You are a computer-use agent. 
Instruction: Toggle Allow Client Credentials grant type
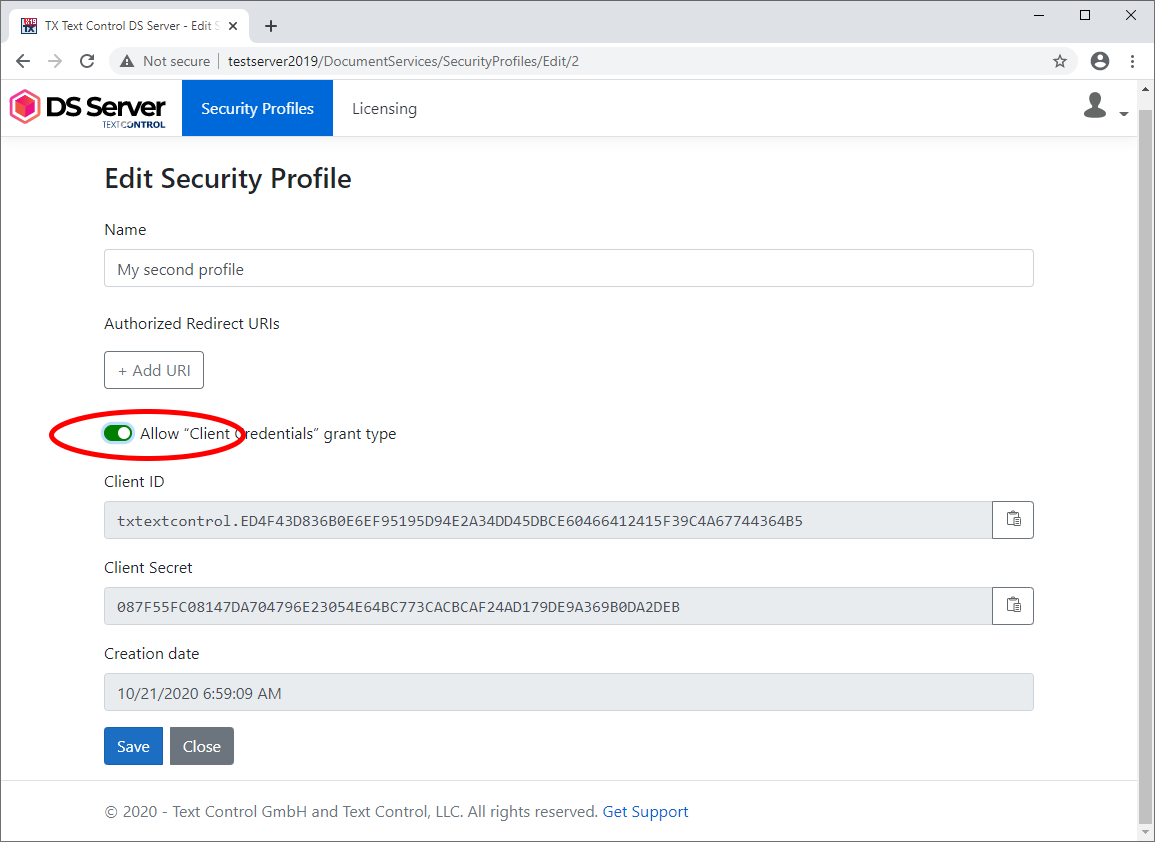(x=117, y=433)
